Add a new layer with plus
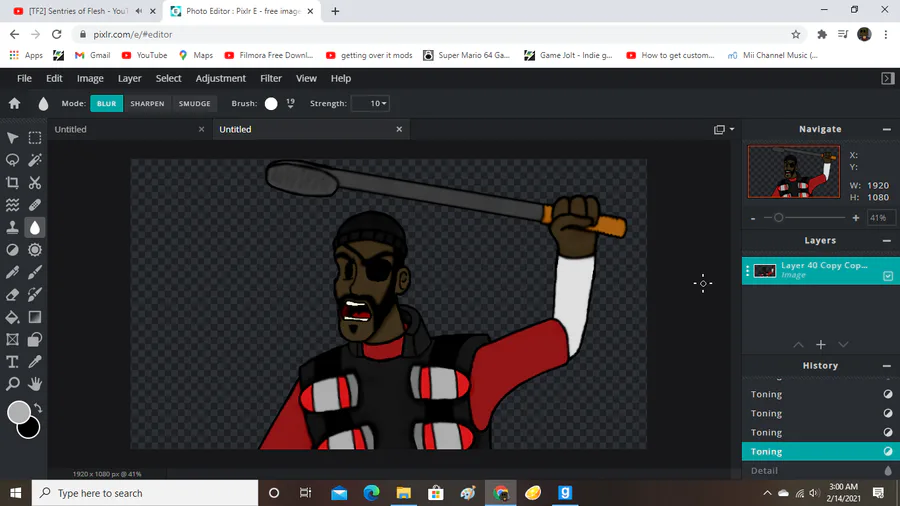The height and width of the screenshot is (506, 900). point(821,344)
